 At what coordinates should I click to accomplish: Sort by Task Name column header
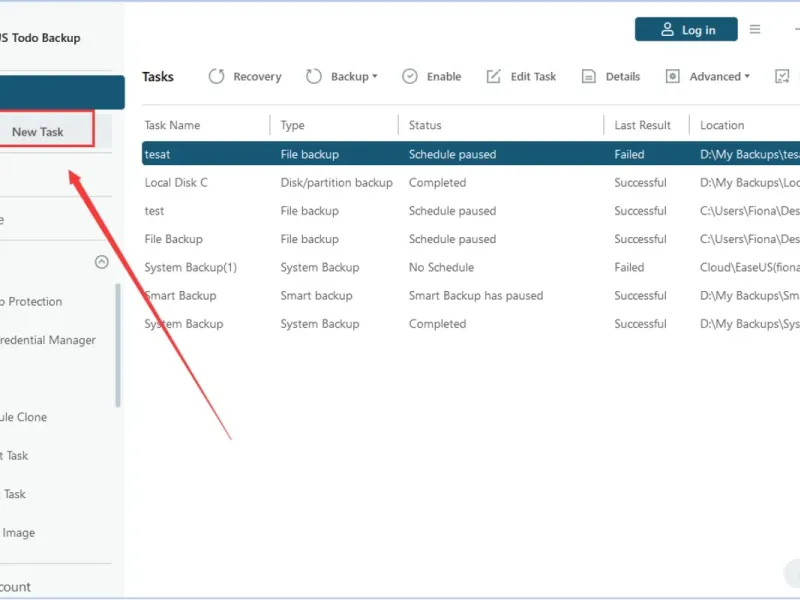pyautogui.click(x=172, y=125)
